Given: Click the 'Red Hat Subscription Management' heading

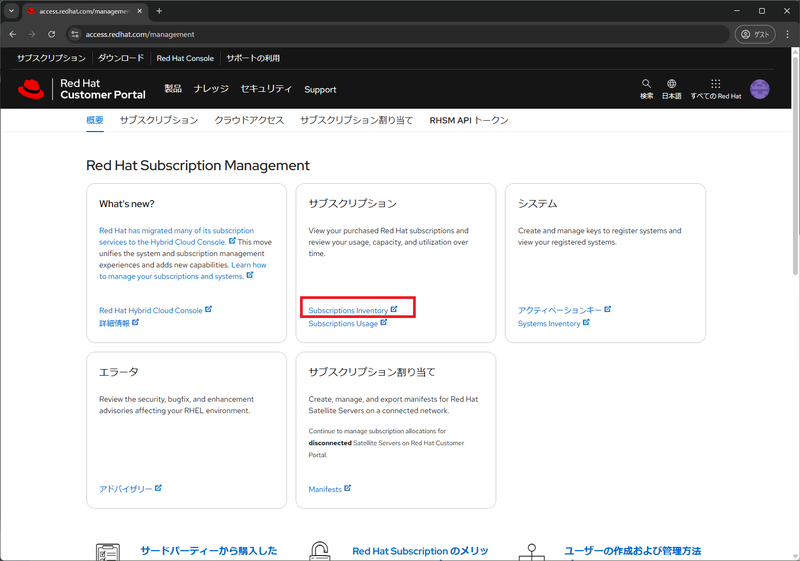Looking at the screenshot, I should (198, 165).
